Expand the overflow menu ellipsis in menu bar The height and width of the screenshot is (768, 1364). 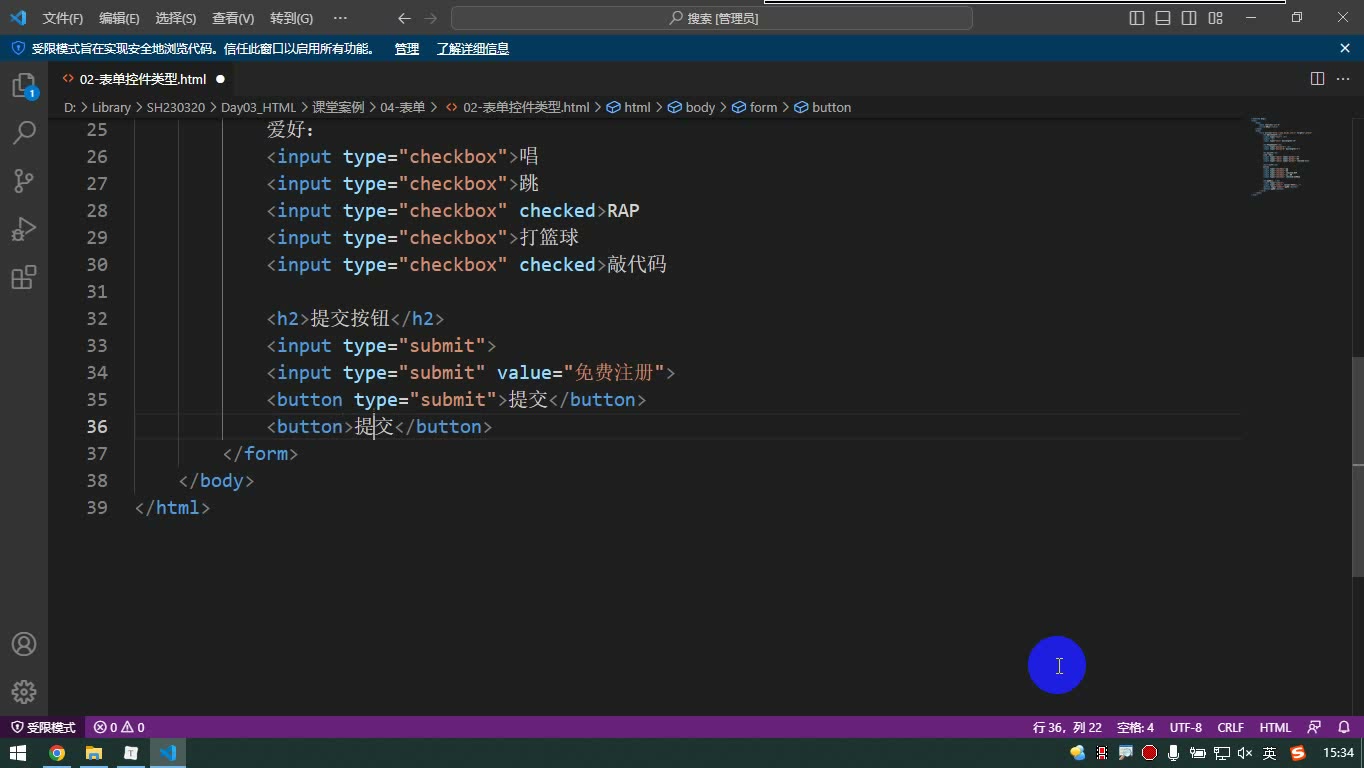[340, 18]
